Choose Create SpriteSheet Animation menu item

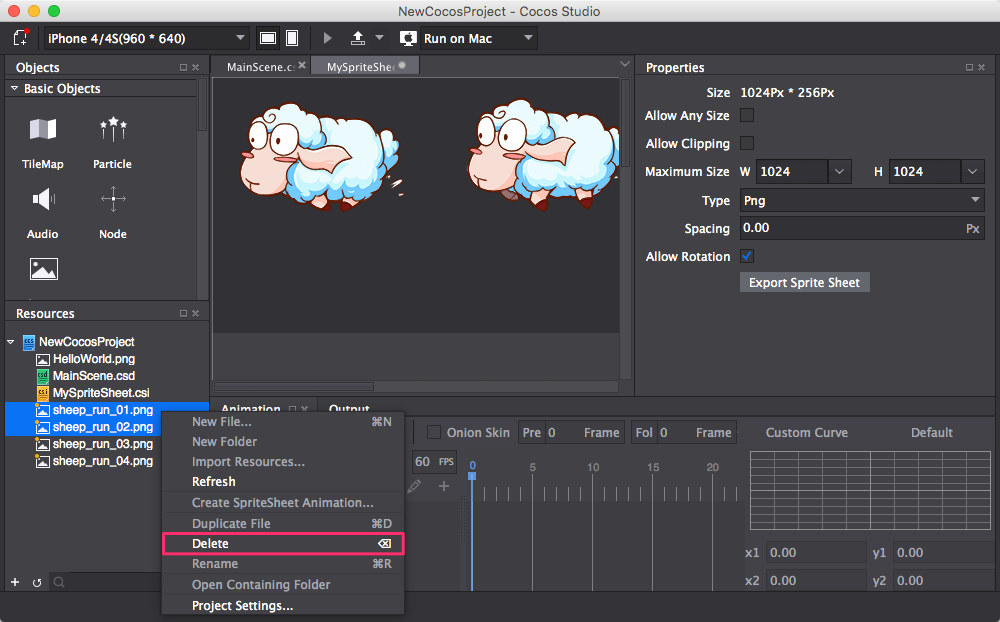[283, 503]
